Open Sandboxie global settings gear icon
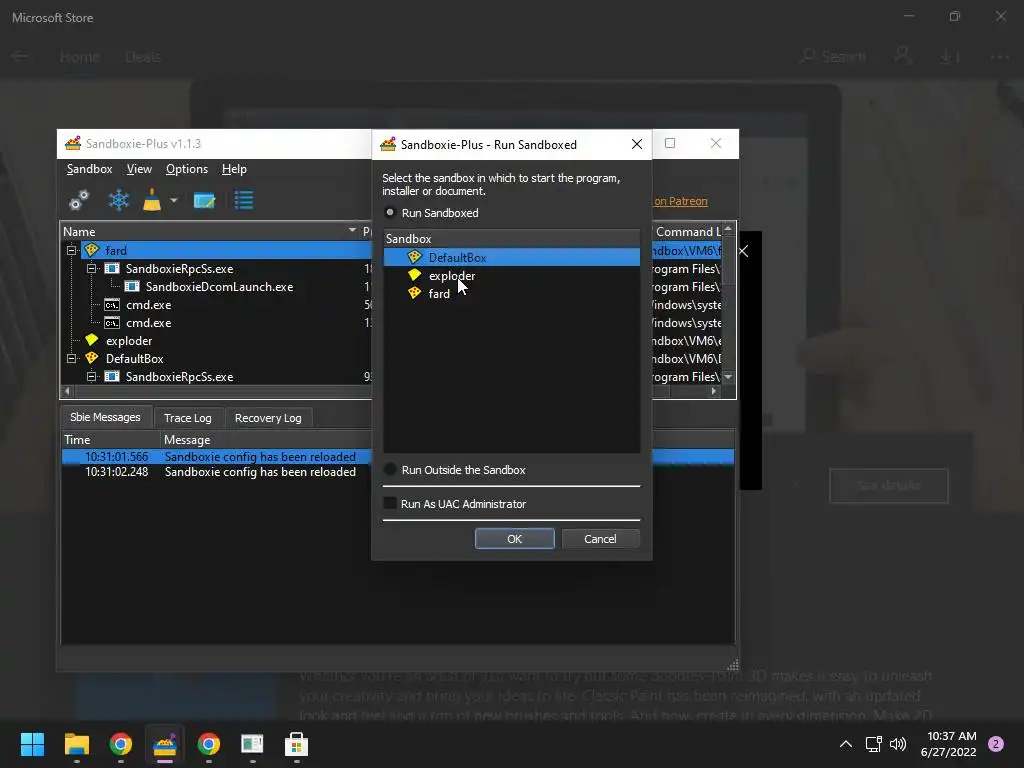The image size is (1024, 768). [x=79, y=200]
